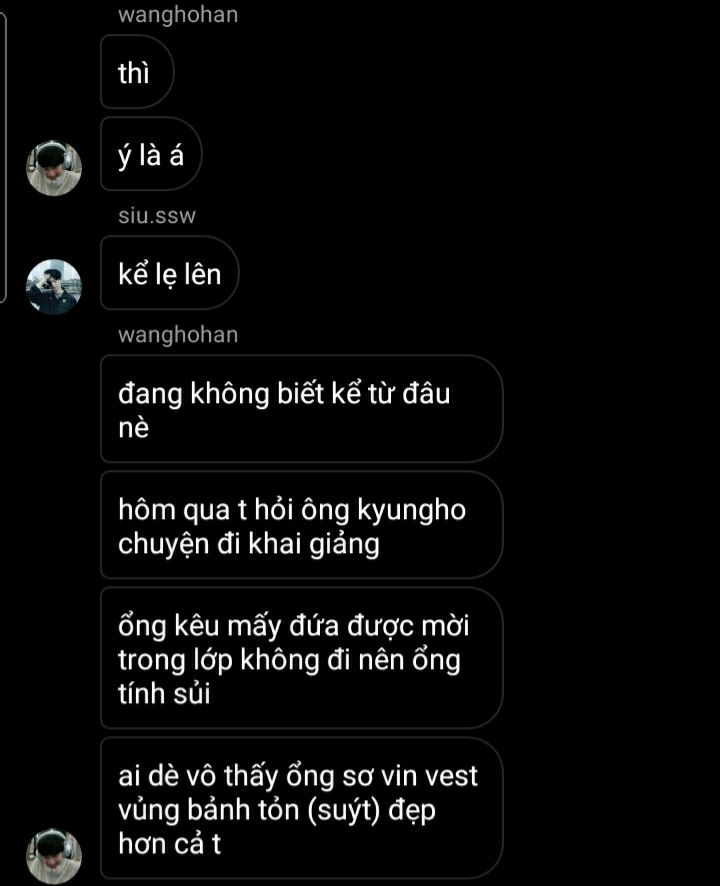This screenshot has height=886, width=720.
Task: Tap wanghohan's name above "đang không biết"
Action: click(x=178, y=335)
